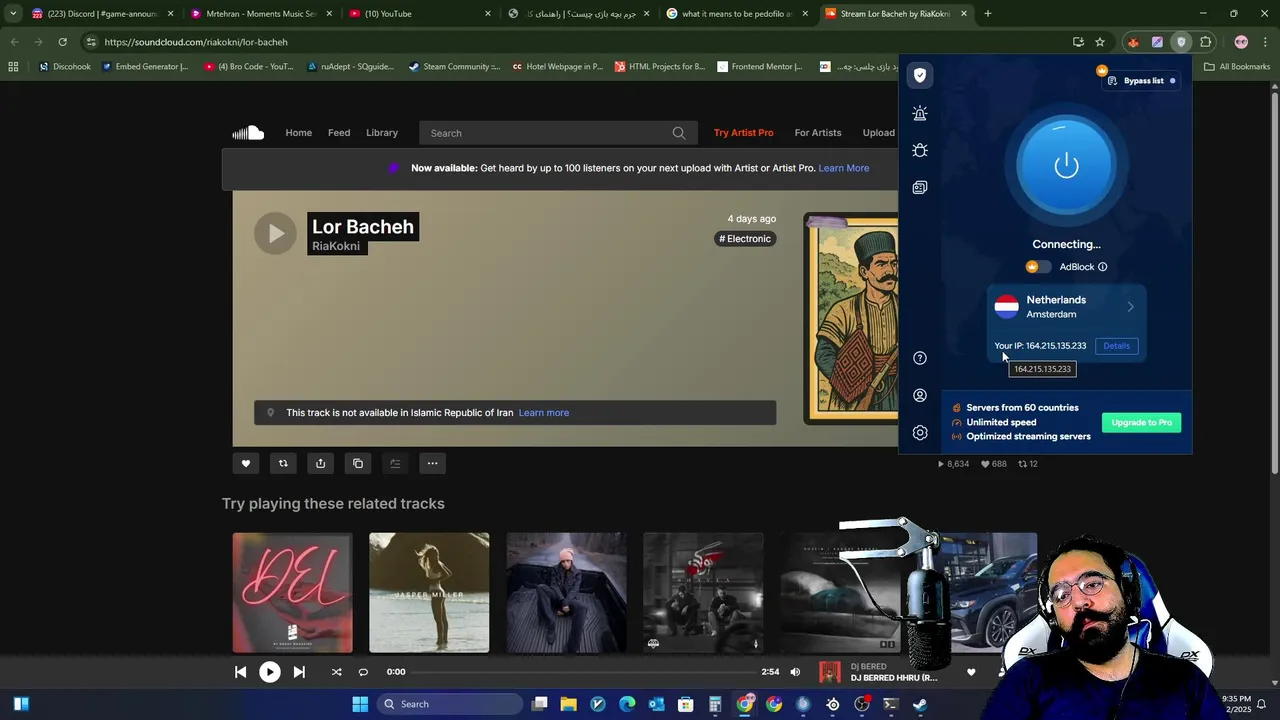This screenshot has width=1280, height=720.
Task: Open the VPN bug sidebar icon
Action: (x=920, y=150)
